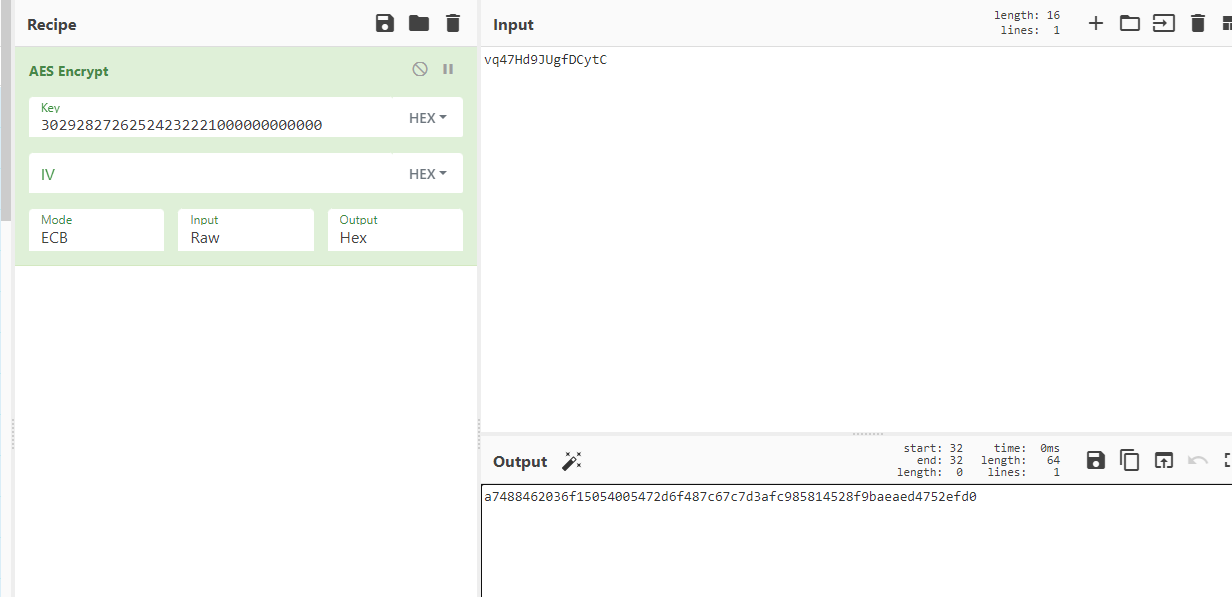Click the output hex ciphertext string
This screenshot has height=597, width=1232.
730,497
